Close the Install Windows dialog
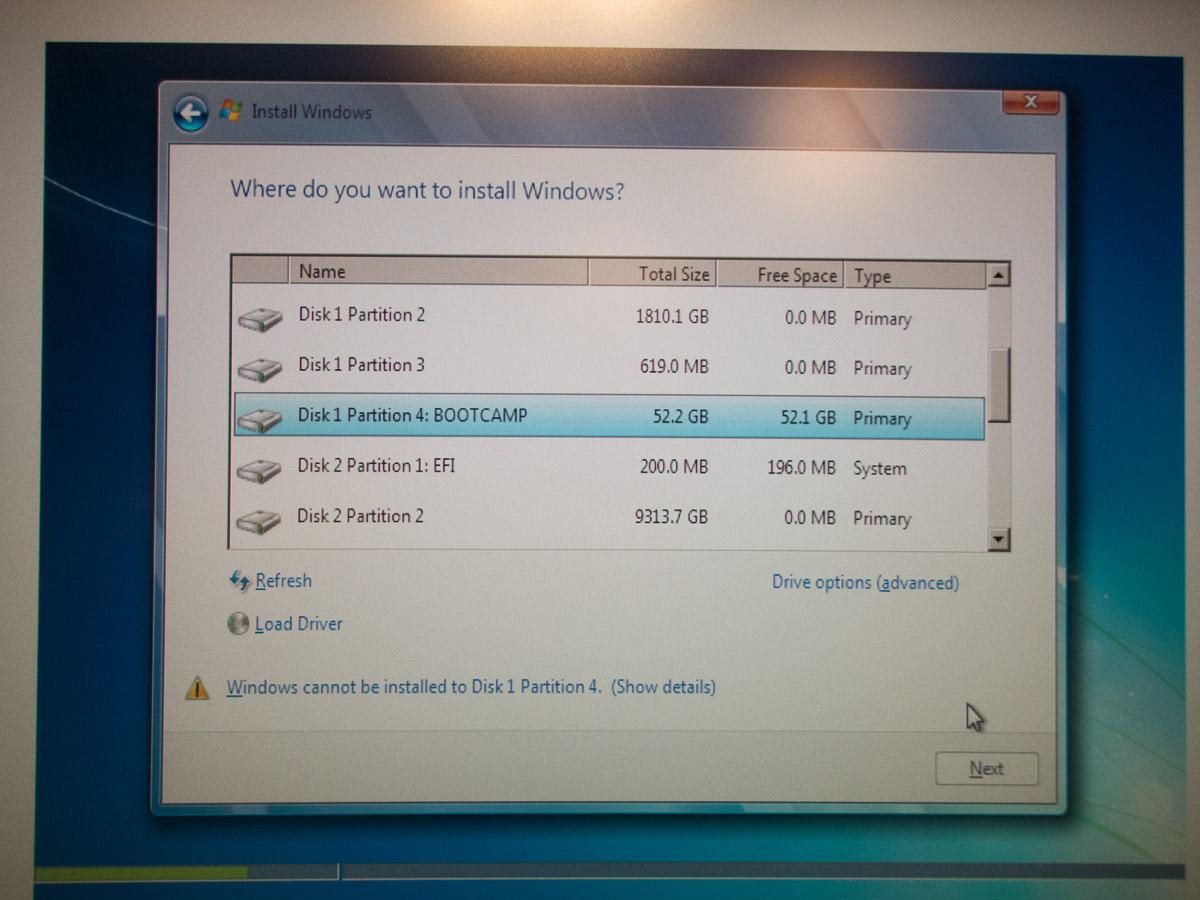1200x900 pixels. (1030, 102)
